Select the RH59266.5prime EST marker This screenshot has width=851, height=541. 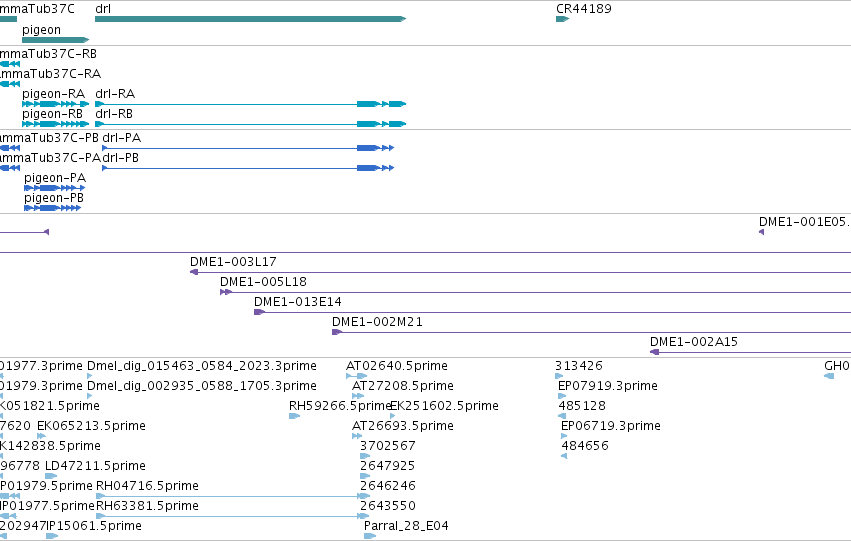(x=294, y=416)
